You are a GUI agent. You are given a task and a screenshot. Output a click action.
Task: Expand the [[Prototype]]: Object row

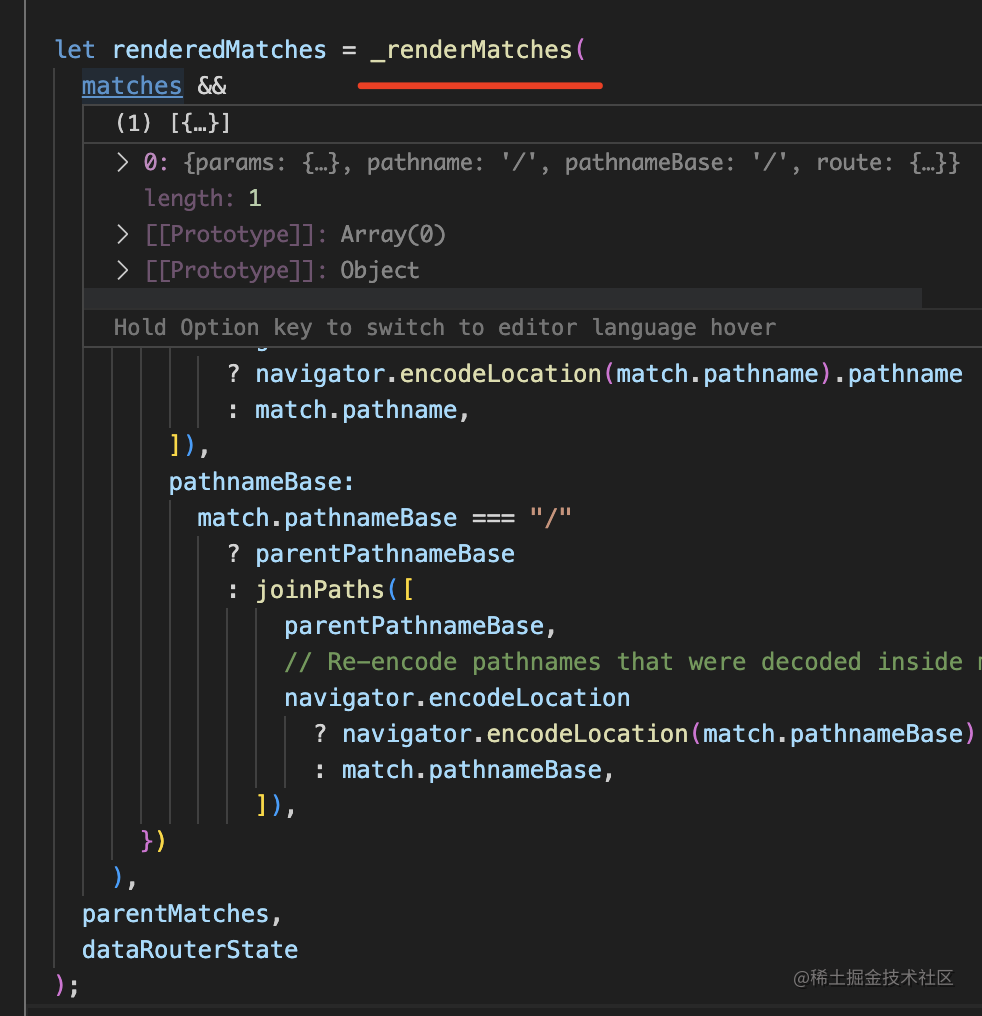click(x=122, y=270)
